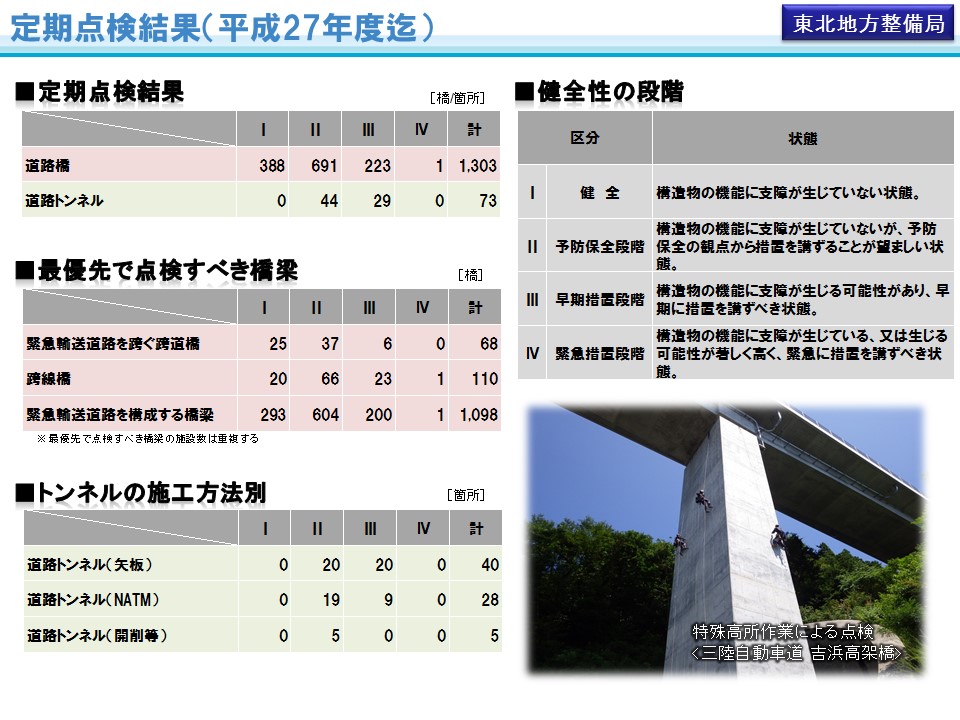
Task: Select the 道路トンネル(開削等) row label
Action: 97,635
